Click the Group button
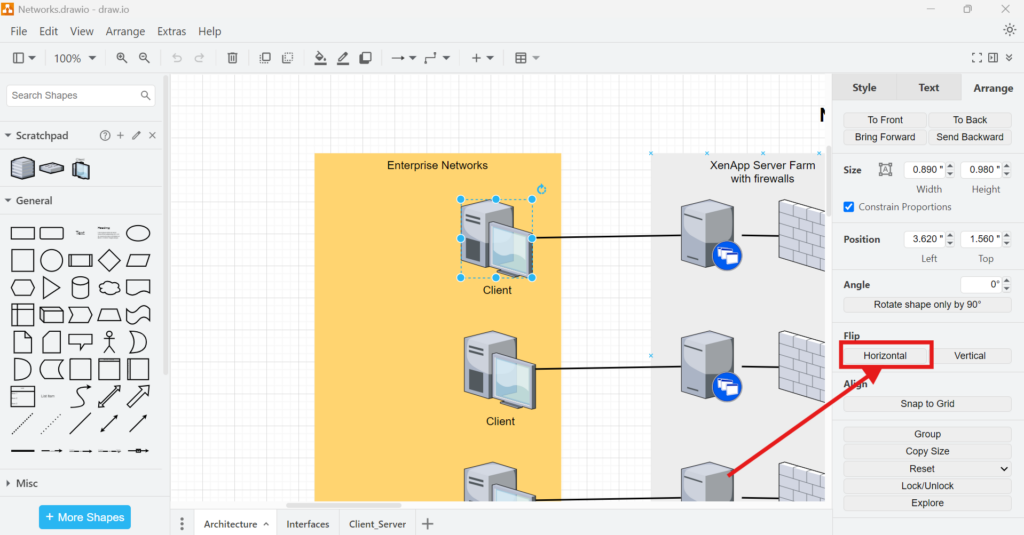The width and height of the screenshot is (1024, 535). click(x=927, y=434)
